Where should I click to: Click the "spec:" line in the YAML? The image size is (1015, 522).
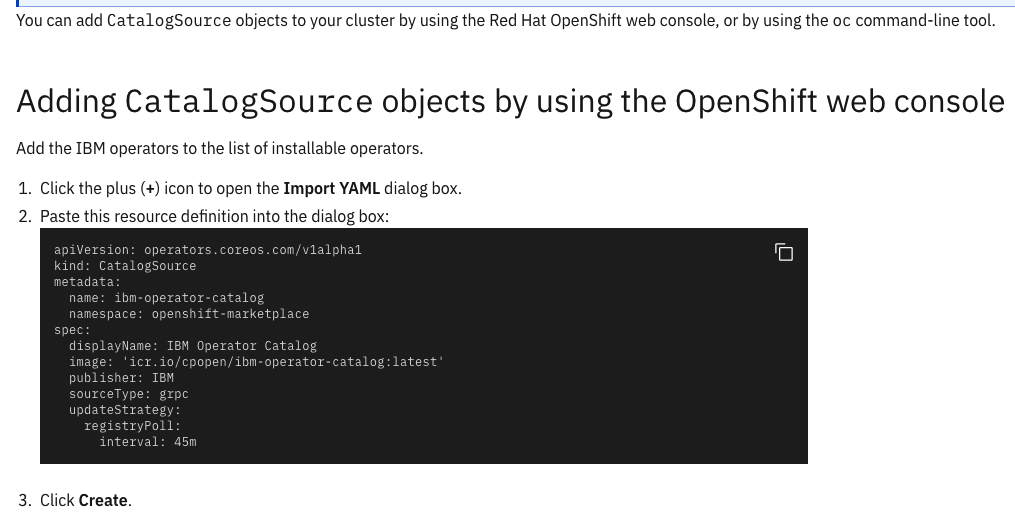tap(72, 329)
